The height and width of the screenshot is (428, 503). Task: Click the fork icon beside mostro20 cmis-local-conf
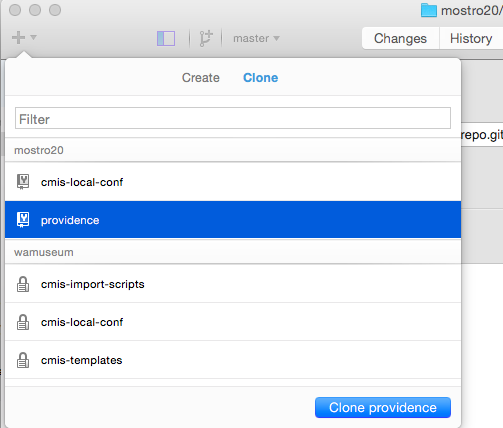coord(23,182)
